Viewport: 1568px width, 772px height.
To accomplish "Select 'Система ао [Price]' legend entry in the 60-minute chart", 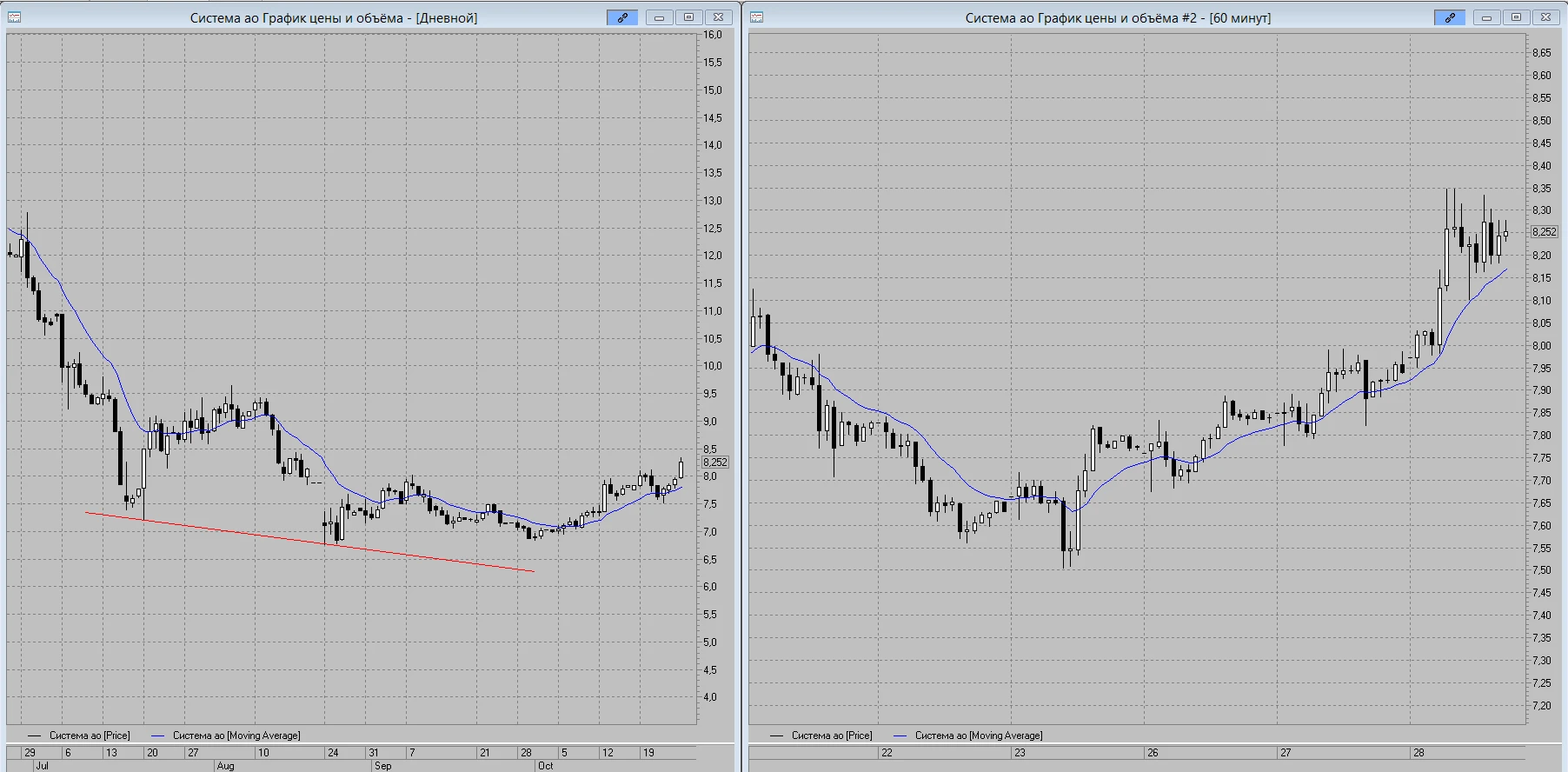I will click(832, 735).
